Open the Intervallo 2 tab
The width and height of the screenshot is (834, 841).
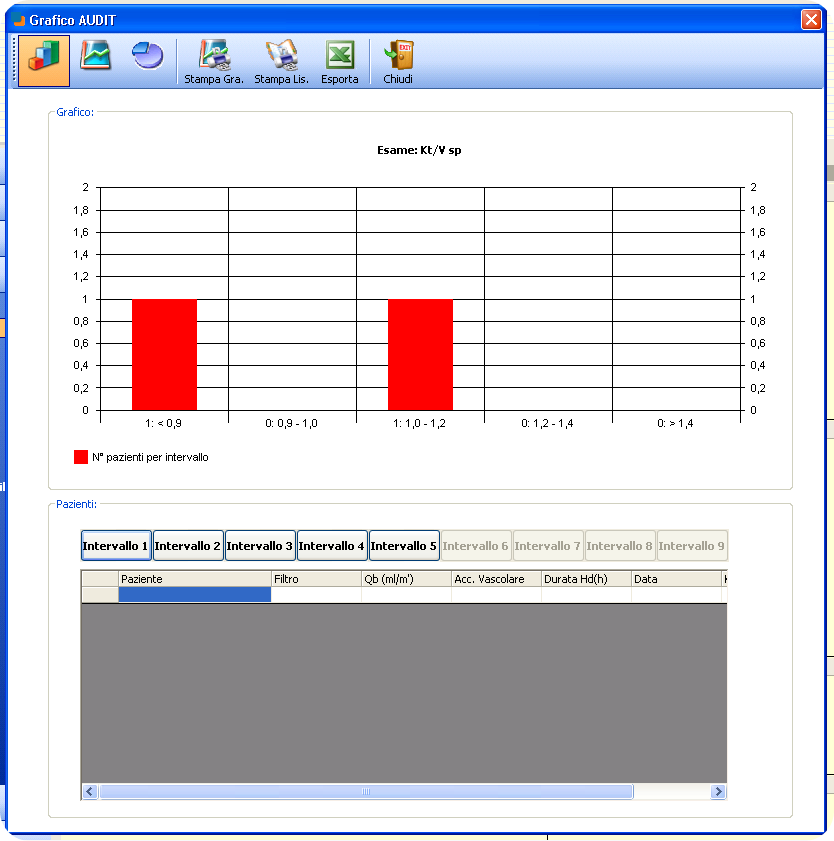point(188,545)
